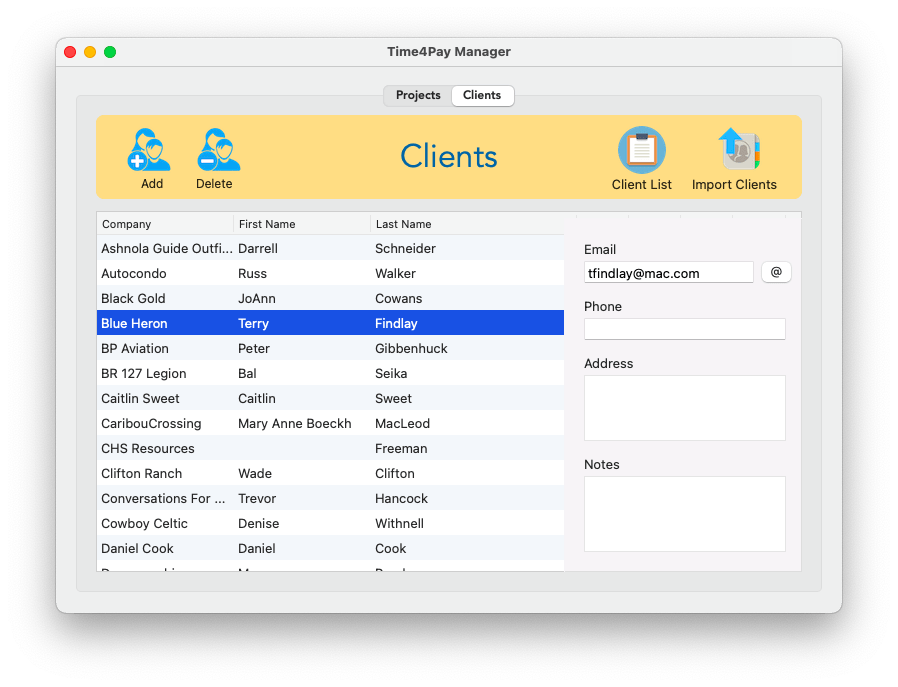Click last name Gibbenhuck
This screenshot has width=898, height=687.
click(x=411, y=348)
